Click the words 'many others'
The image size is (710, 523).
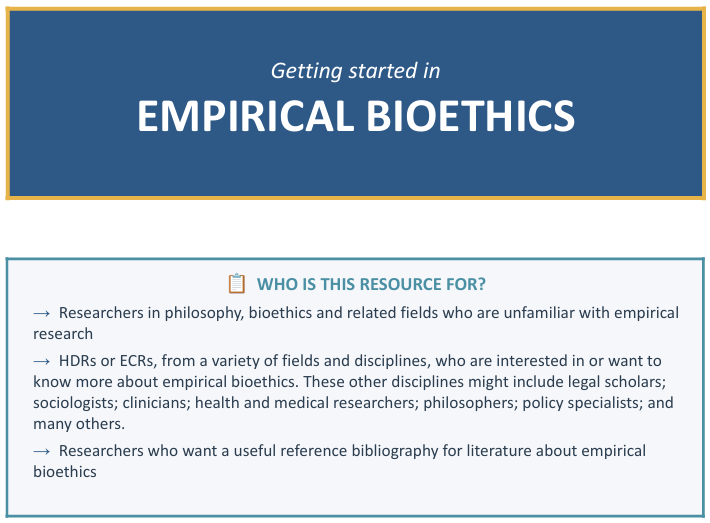[78, 424]
